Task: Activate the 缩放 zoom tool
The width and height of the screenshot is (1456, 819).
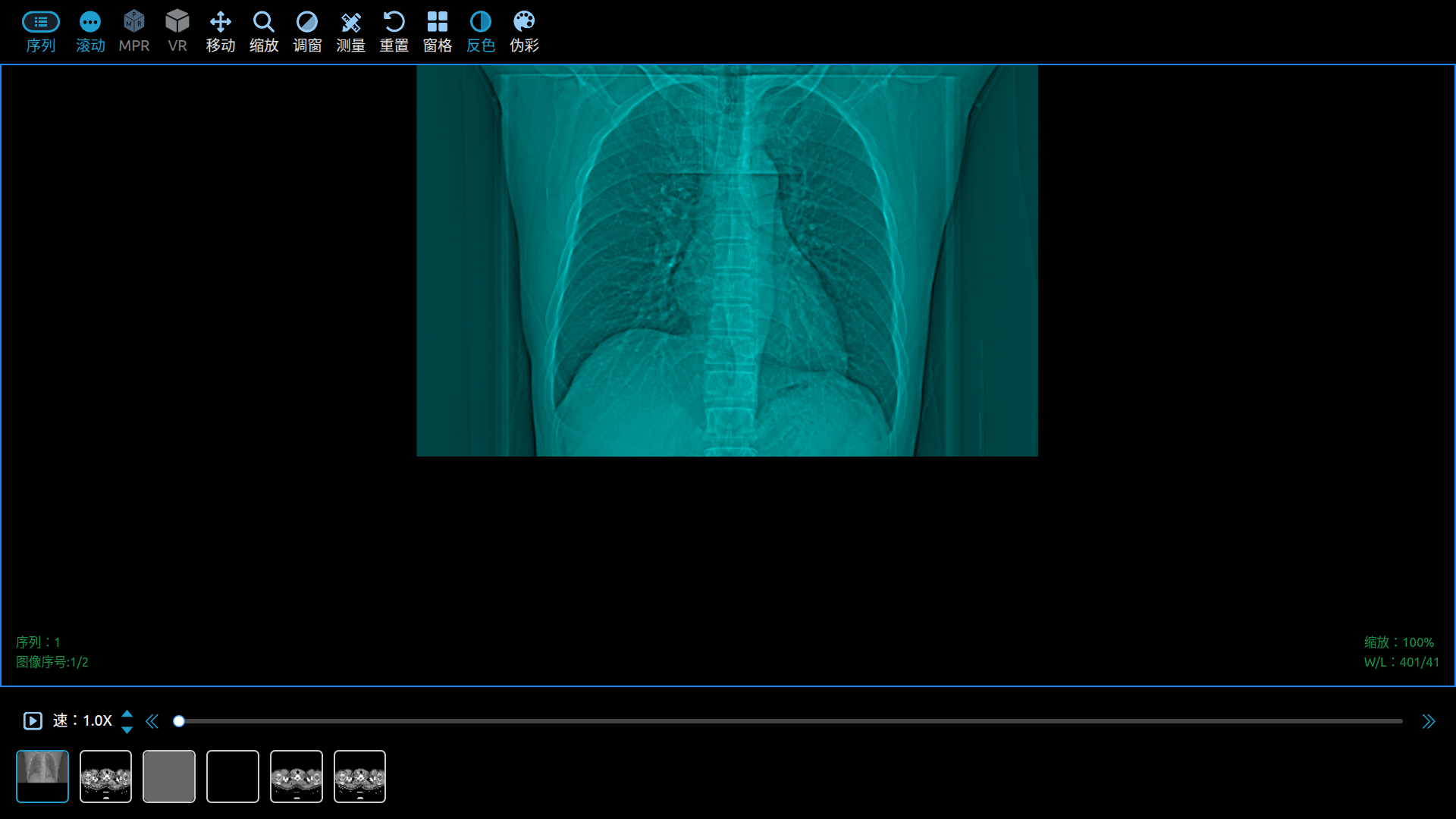Action: coord(263,30)
